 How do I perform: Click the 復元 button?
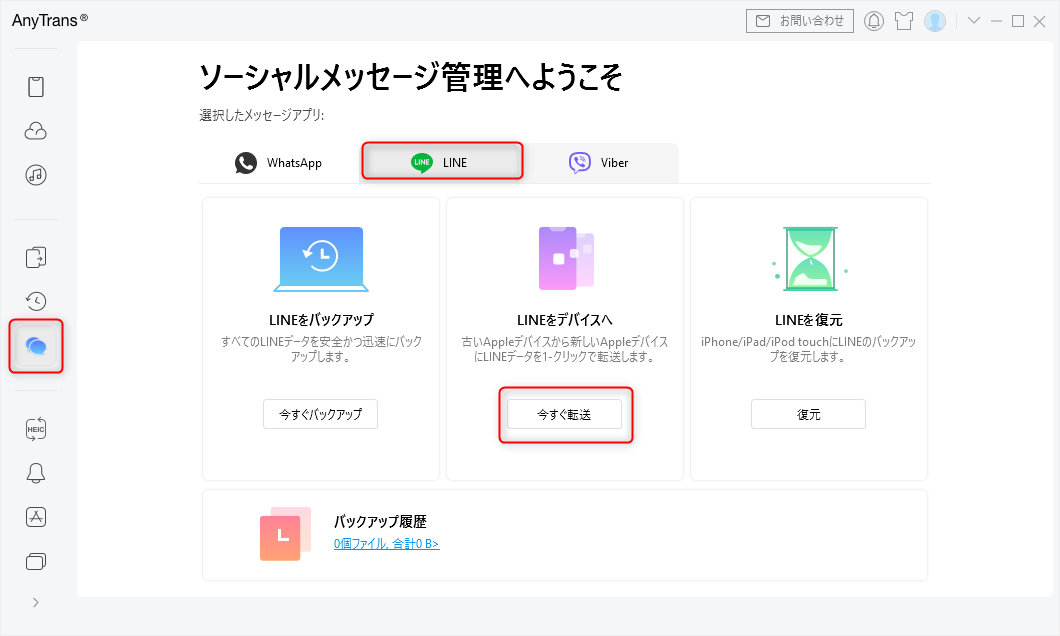[x=809, y=414]
